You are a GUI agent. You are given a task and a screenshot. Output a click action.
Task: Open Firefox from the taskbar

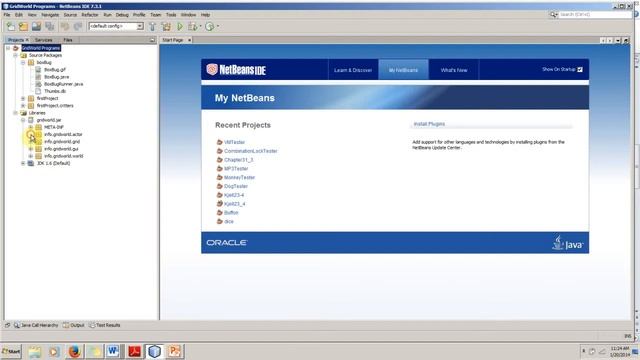click(74, 351)
